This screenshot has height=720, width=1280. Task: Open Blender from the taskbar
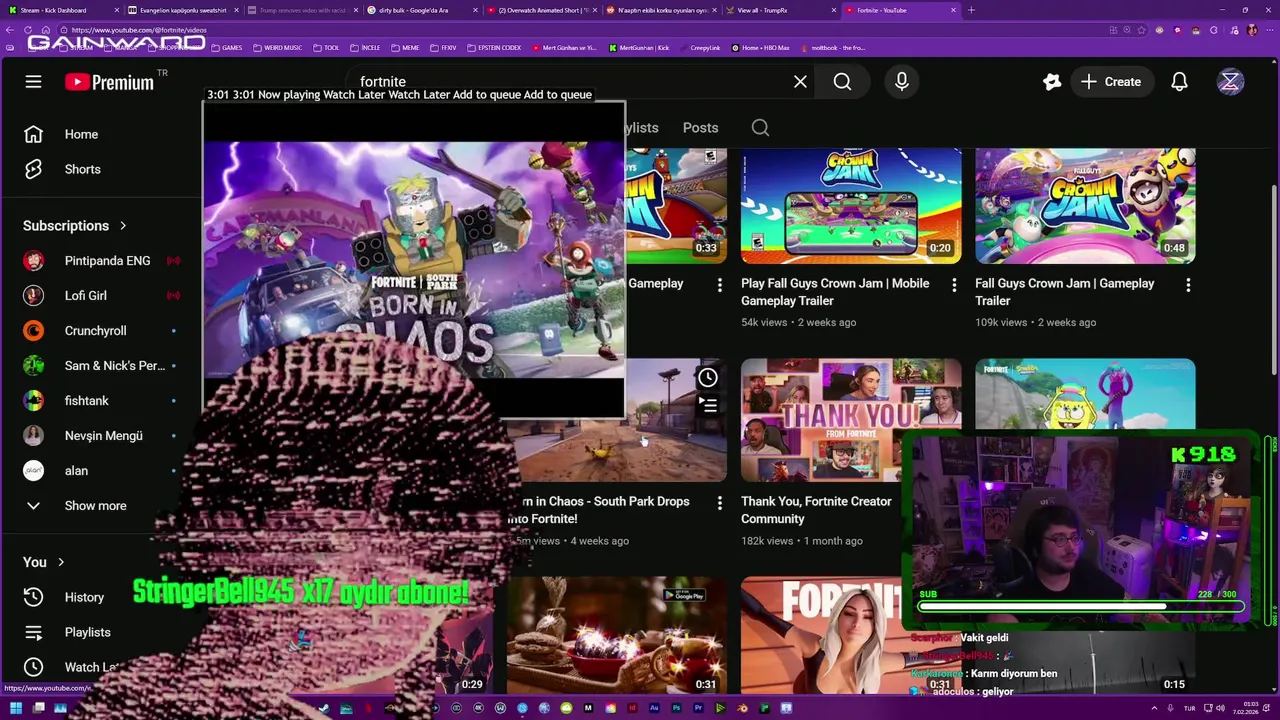[743, 708]
